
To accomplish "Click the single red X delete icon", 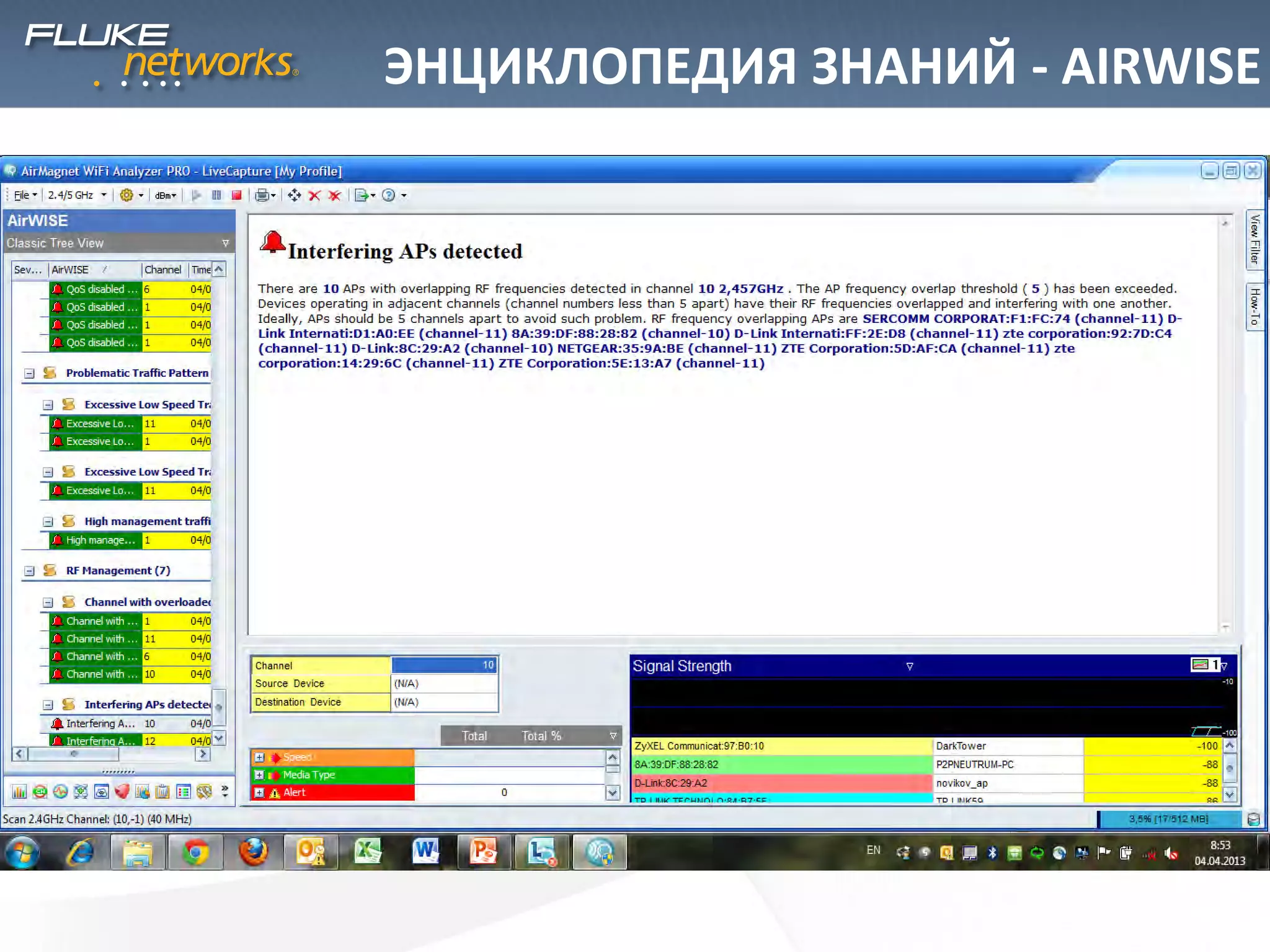I will 314,195.
